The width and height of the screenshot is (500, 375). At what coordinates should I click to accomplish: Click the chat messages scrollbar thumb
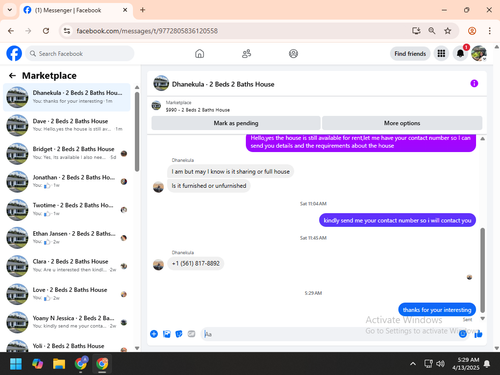(x=482, y=270)
